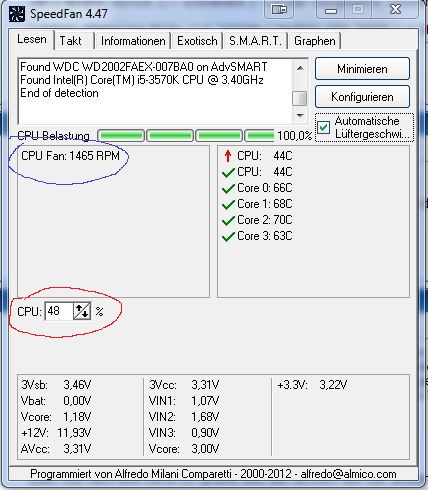Click the log line mentioning Intel Core i5-3570K

tap(142, 80)
